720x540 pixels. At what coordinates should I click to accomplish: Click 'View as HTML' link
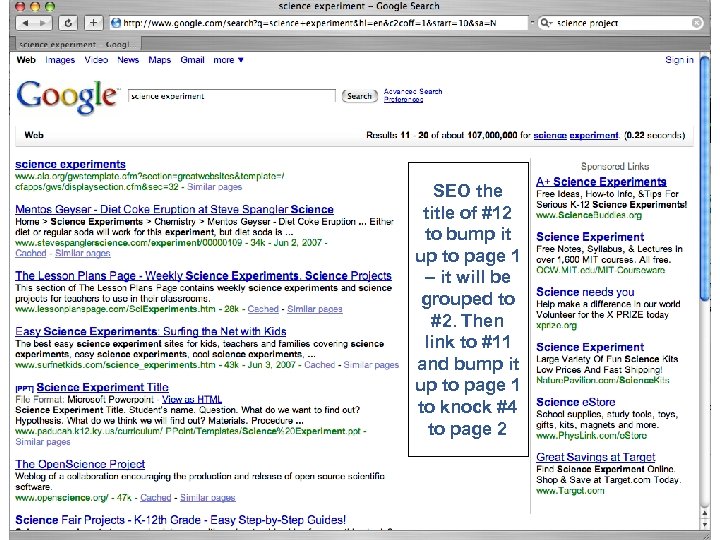191,399
